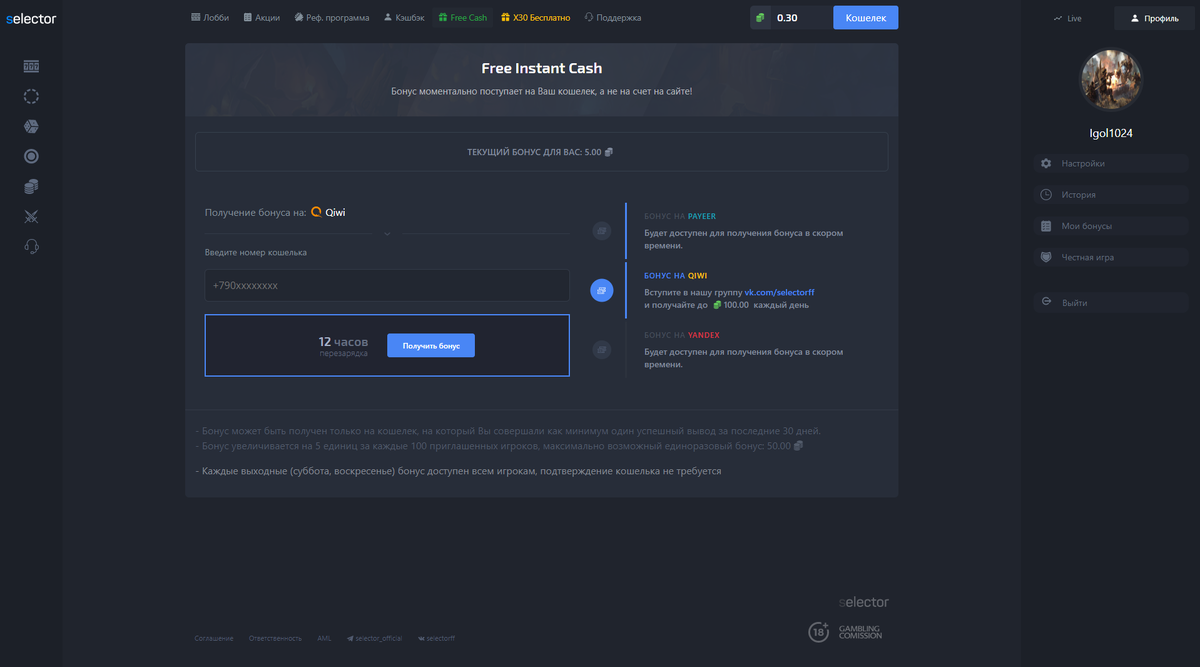The image size is (1200, 667).
Task: Click the 12 часов перезарядка timer text
Action: pos(343,346)
